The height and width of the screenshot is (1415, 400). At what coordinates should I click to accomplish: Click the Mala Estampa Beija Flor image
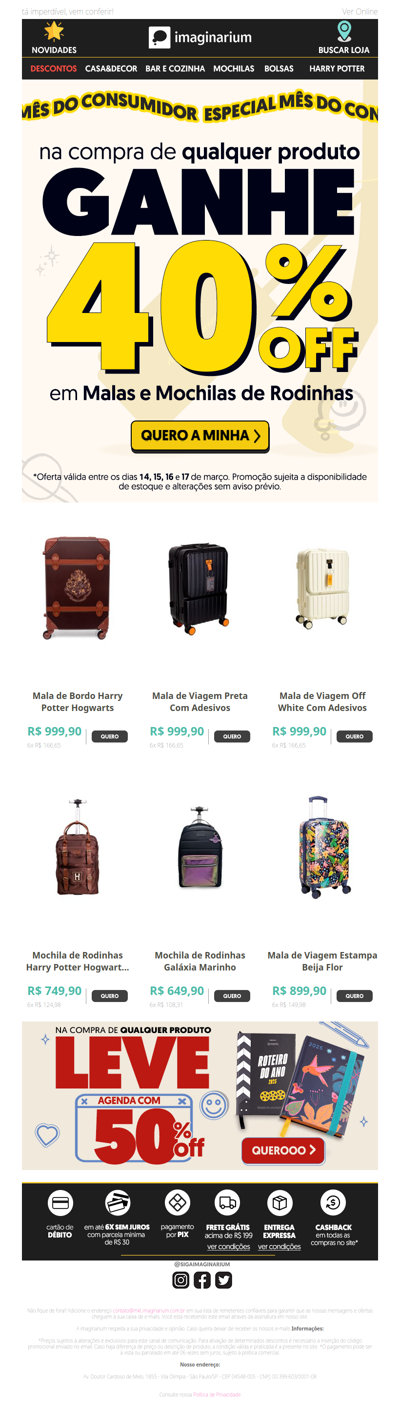point(323,845)
